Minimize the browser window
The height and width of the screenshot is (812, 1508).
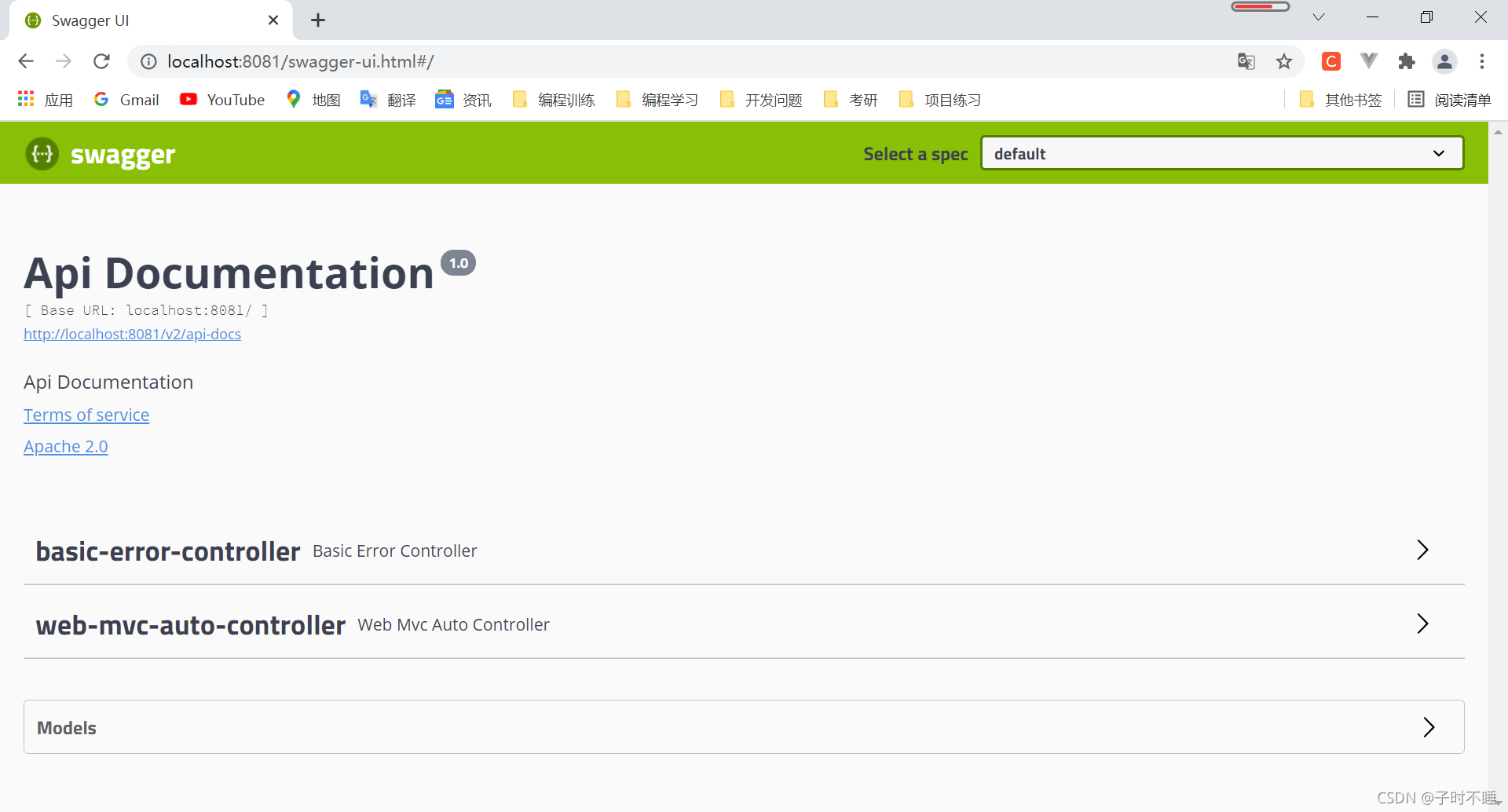[x=1373, y=17]
